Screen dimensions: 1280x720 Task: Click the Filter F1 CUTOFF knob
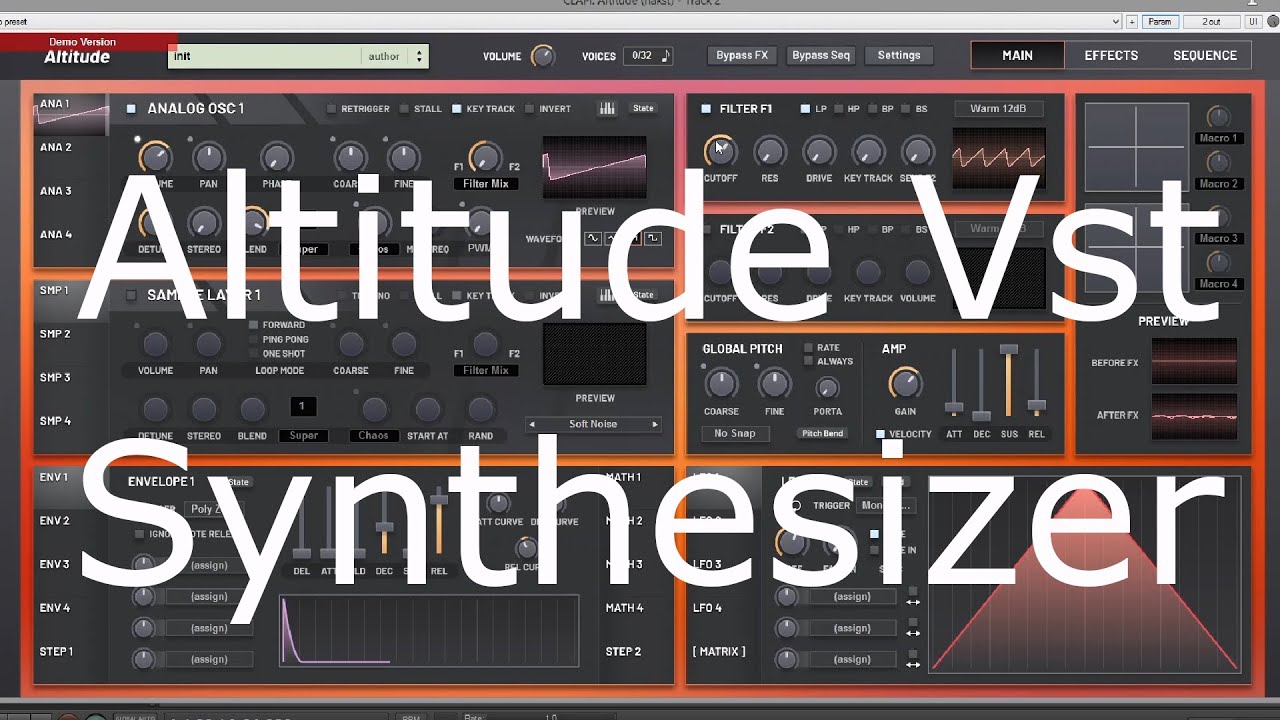(719, 151)
